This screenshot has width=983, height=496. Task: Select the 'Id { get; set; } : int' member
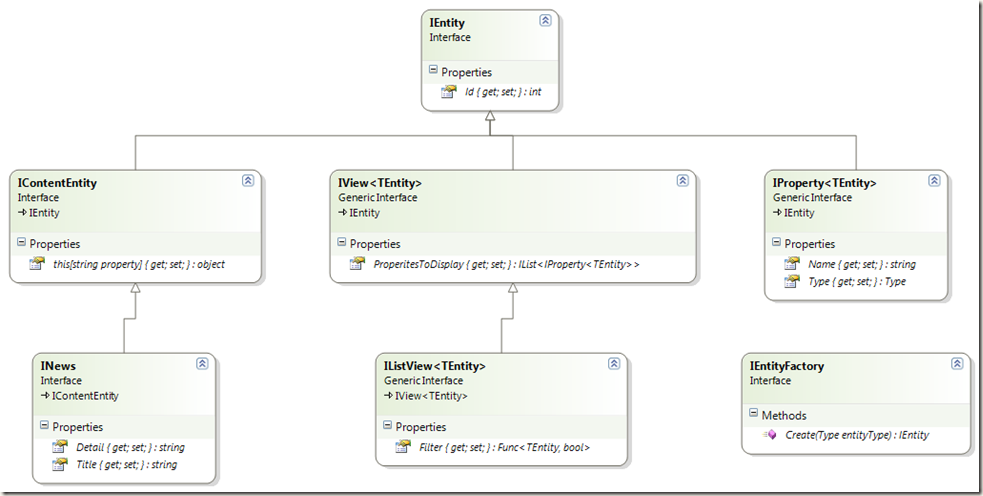pyautogui.click(x=503, y=92)
